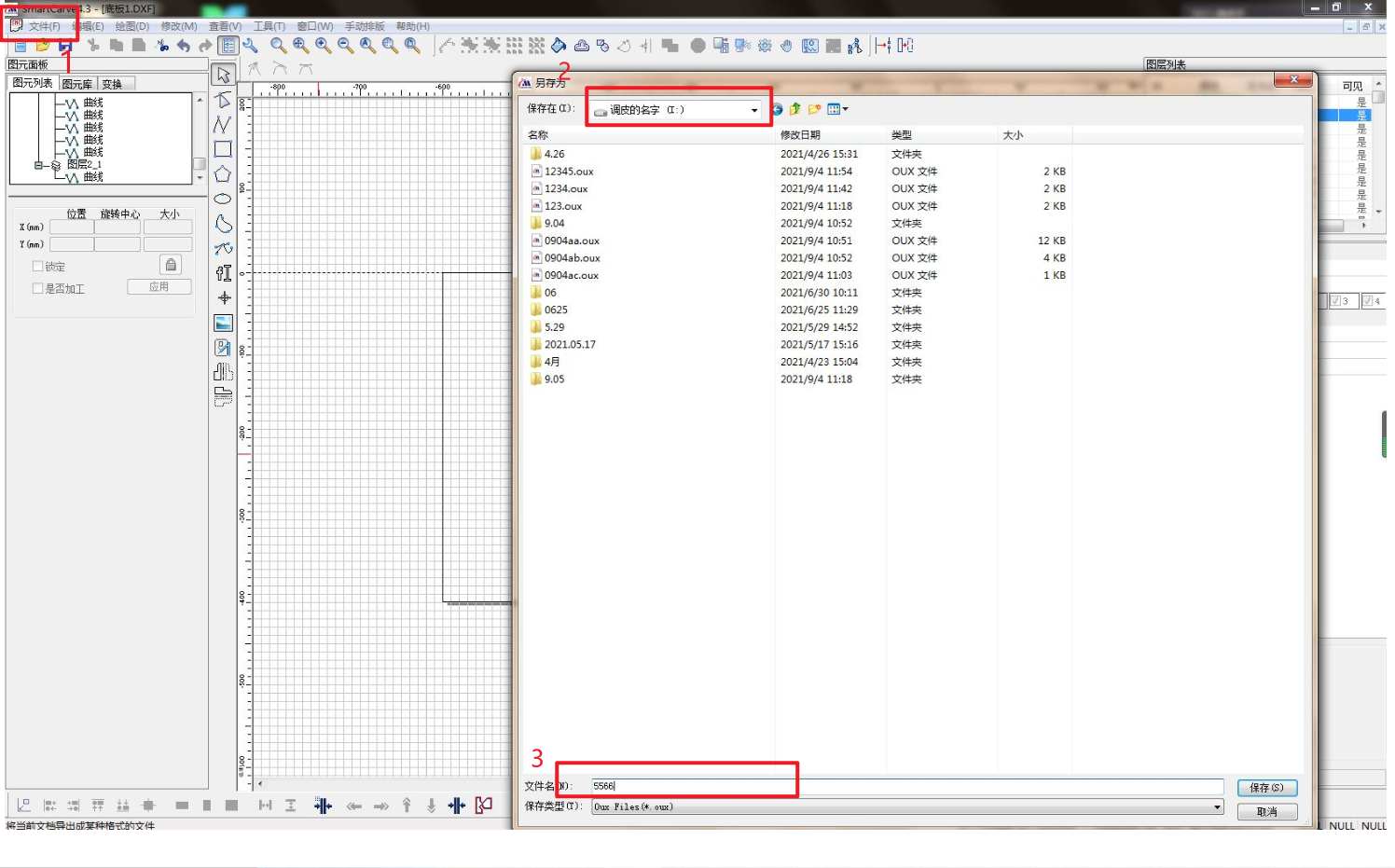Click the lock icon button in the properties panel
The width and height of the screenshot is (1395, 868).
pyautogui.click(x=171, y=265)
